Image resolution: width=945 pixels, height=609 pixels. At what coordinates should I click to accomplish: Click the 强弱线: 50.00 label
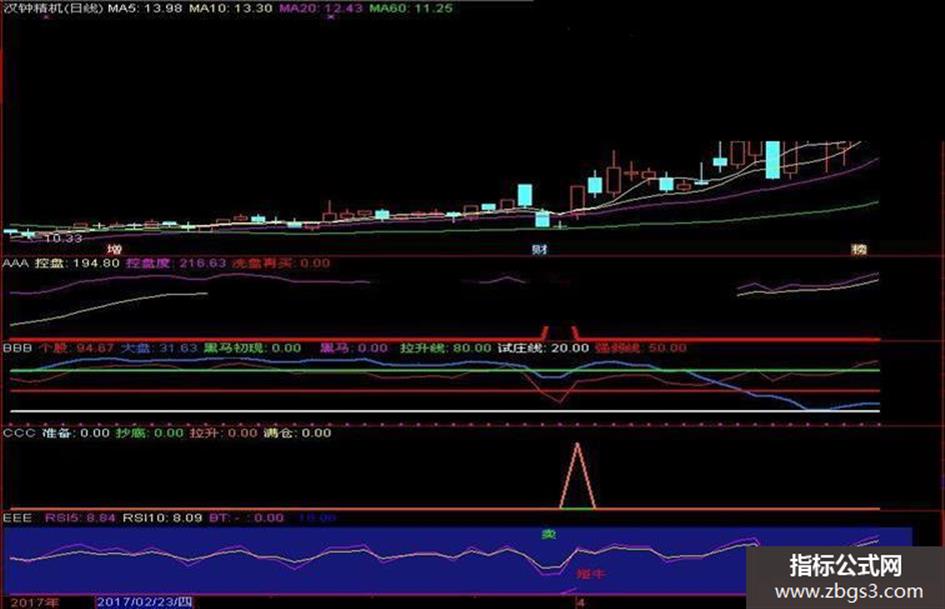click(x=641, y=348)
